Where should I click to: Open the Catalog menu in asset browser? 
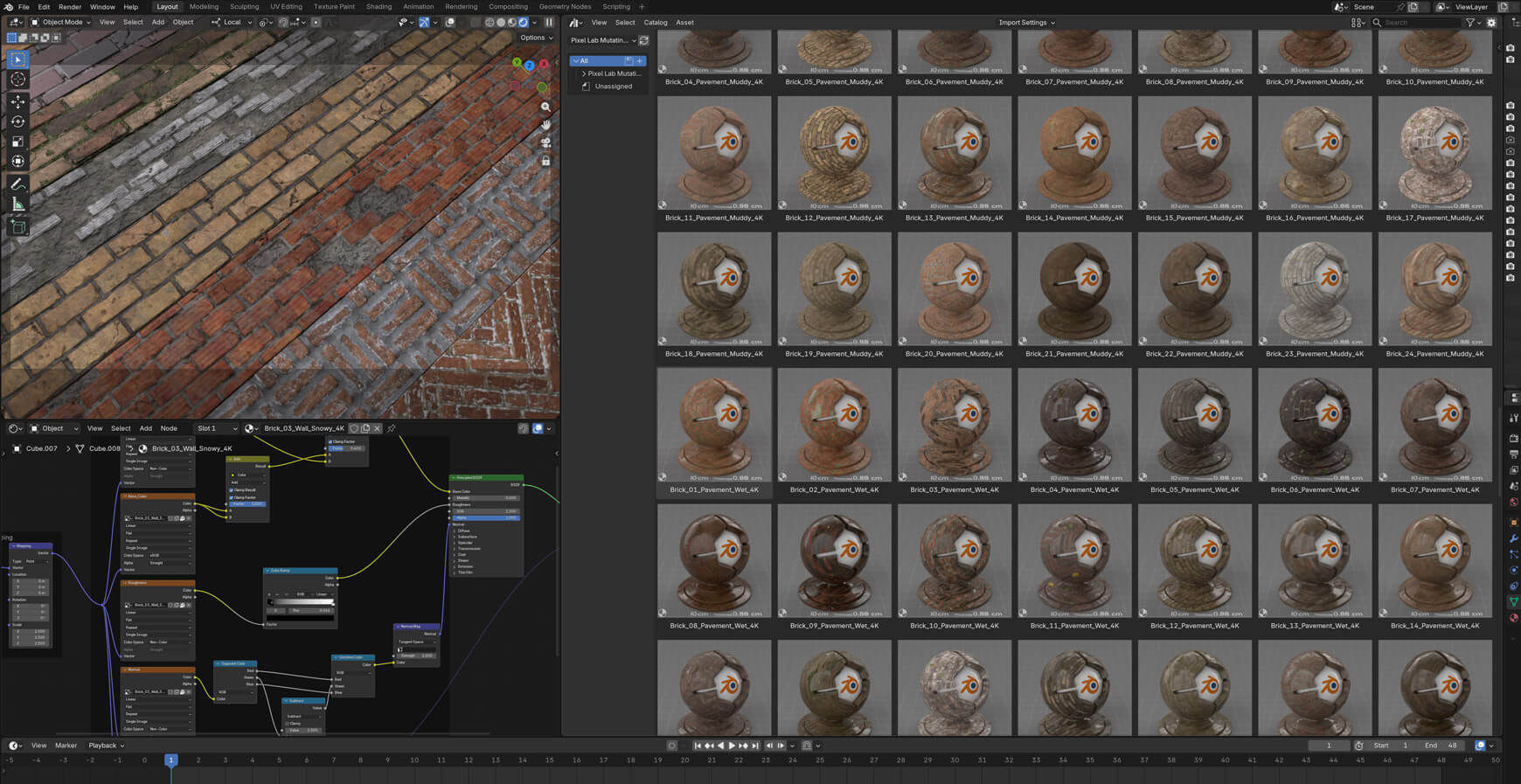(x=656, y=23)
